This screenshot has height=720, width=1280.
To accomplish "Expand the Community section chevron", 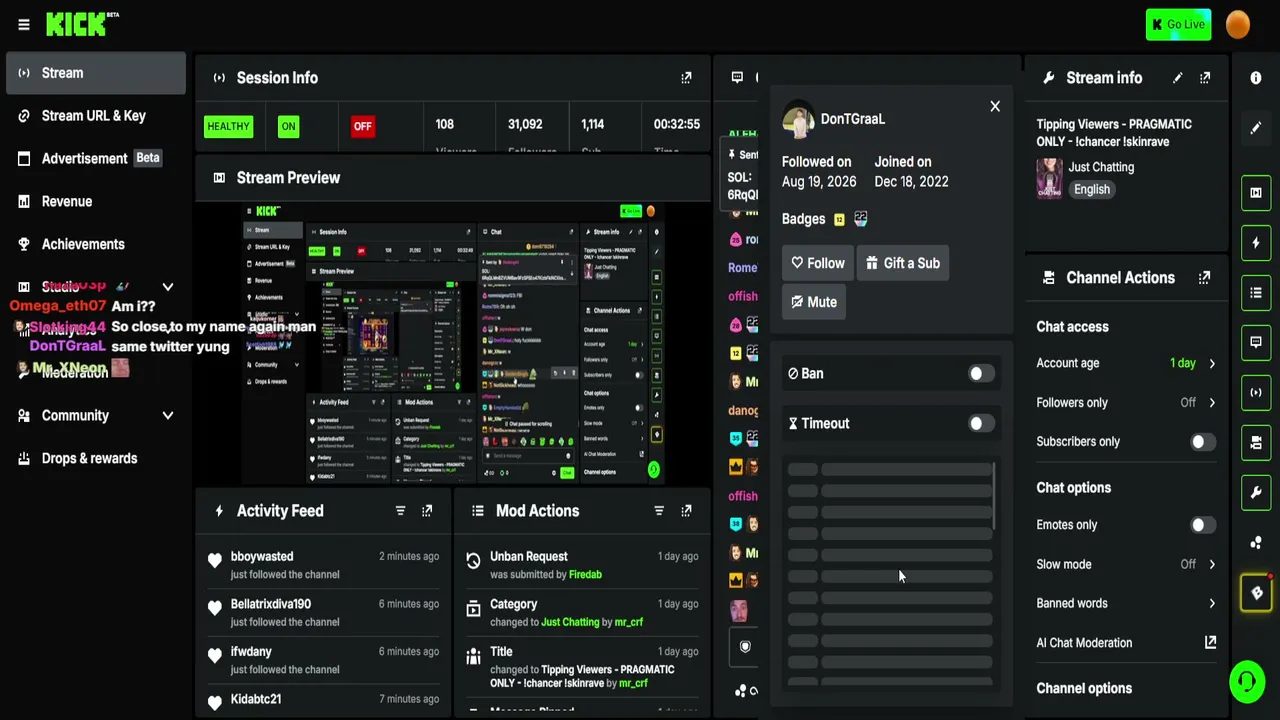I will pos(167,415).
